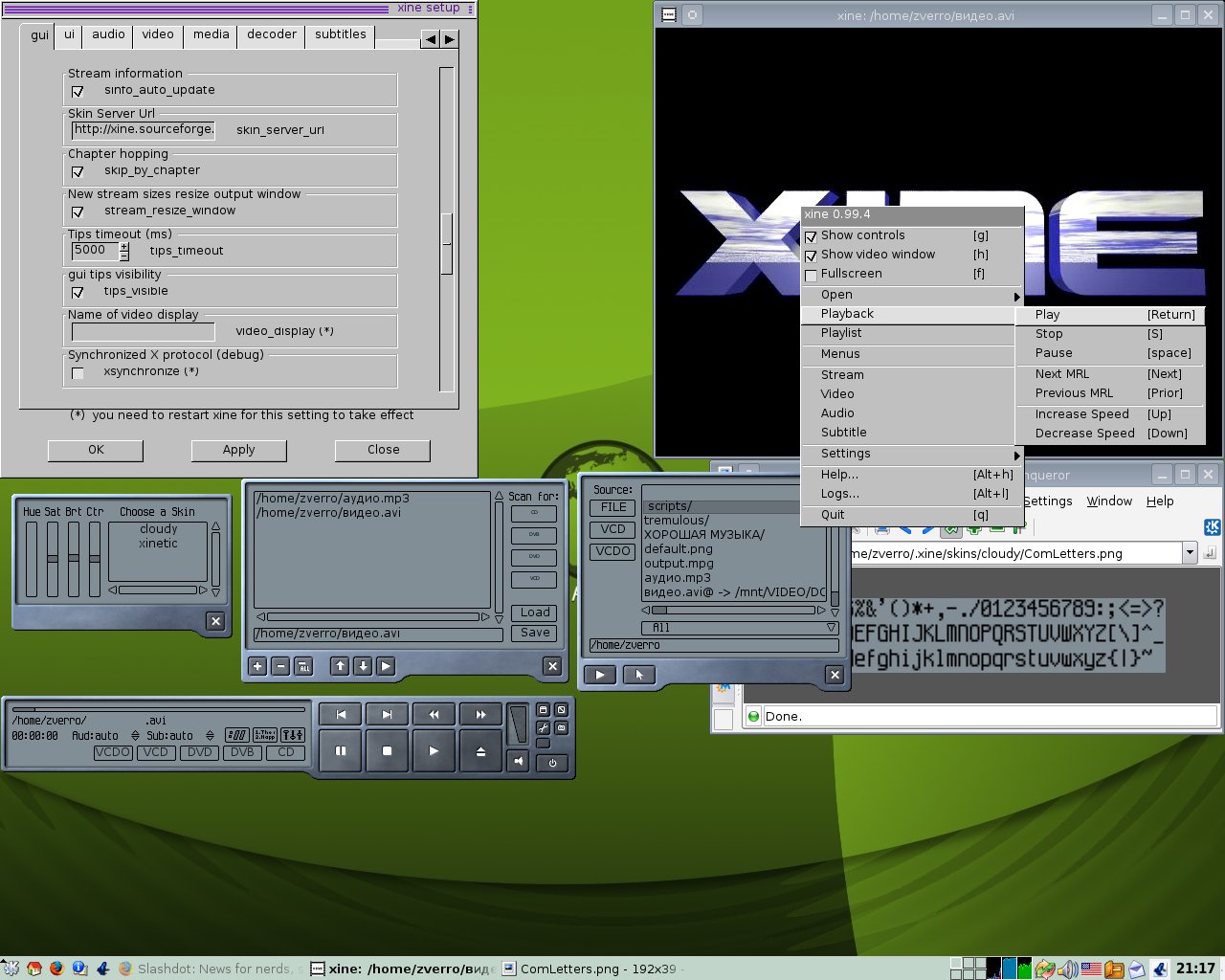The image size is (1225, 980).
Task: Switch to the decoder tab in xine setup
Action: coord(272,34)
